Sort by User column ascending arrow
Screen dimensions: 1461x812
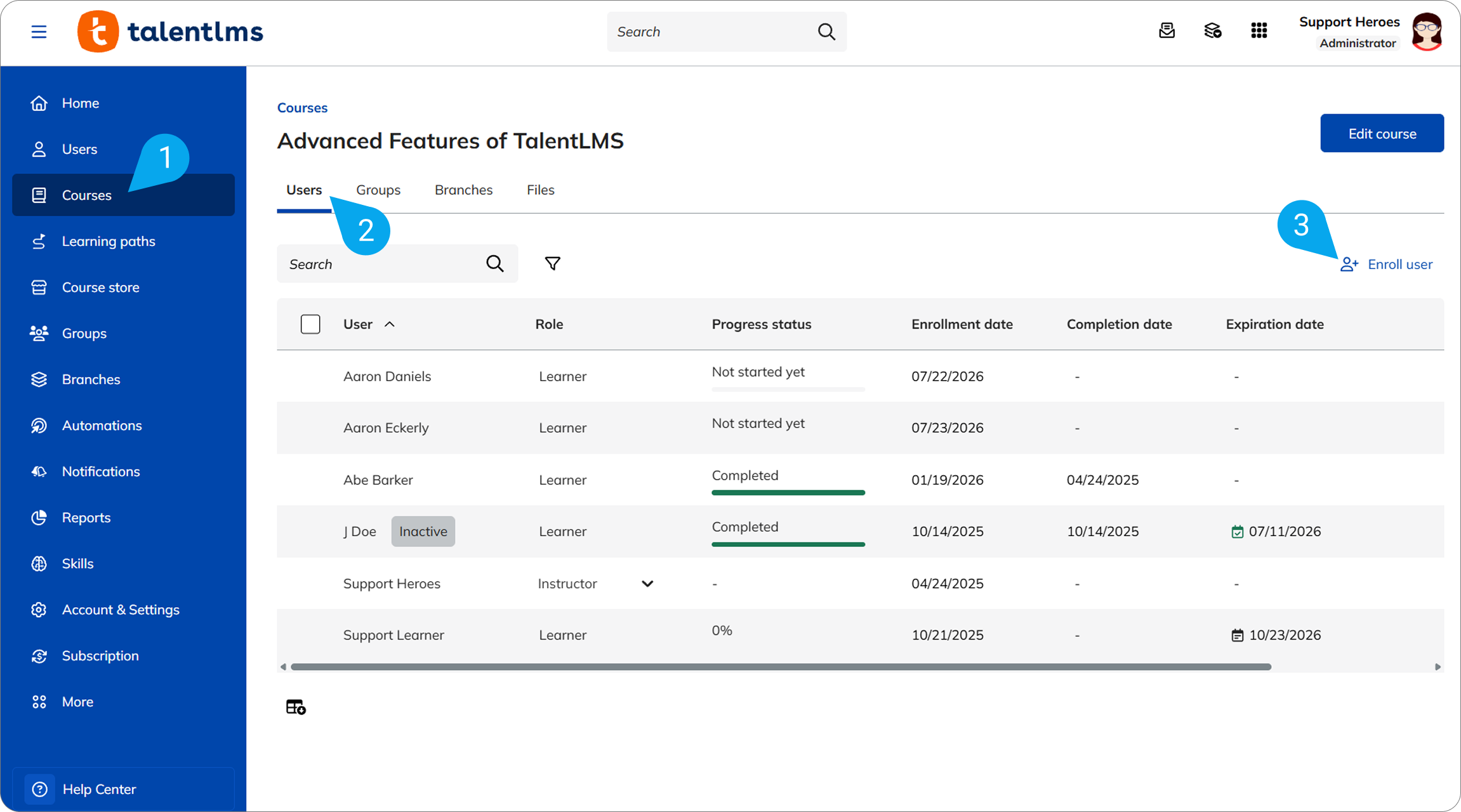coord(390,324)
